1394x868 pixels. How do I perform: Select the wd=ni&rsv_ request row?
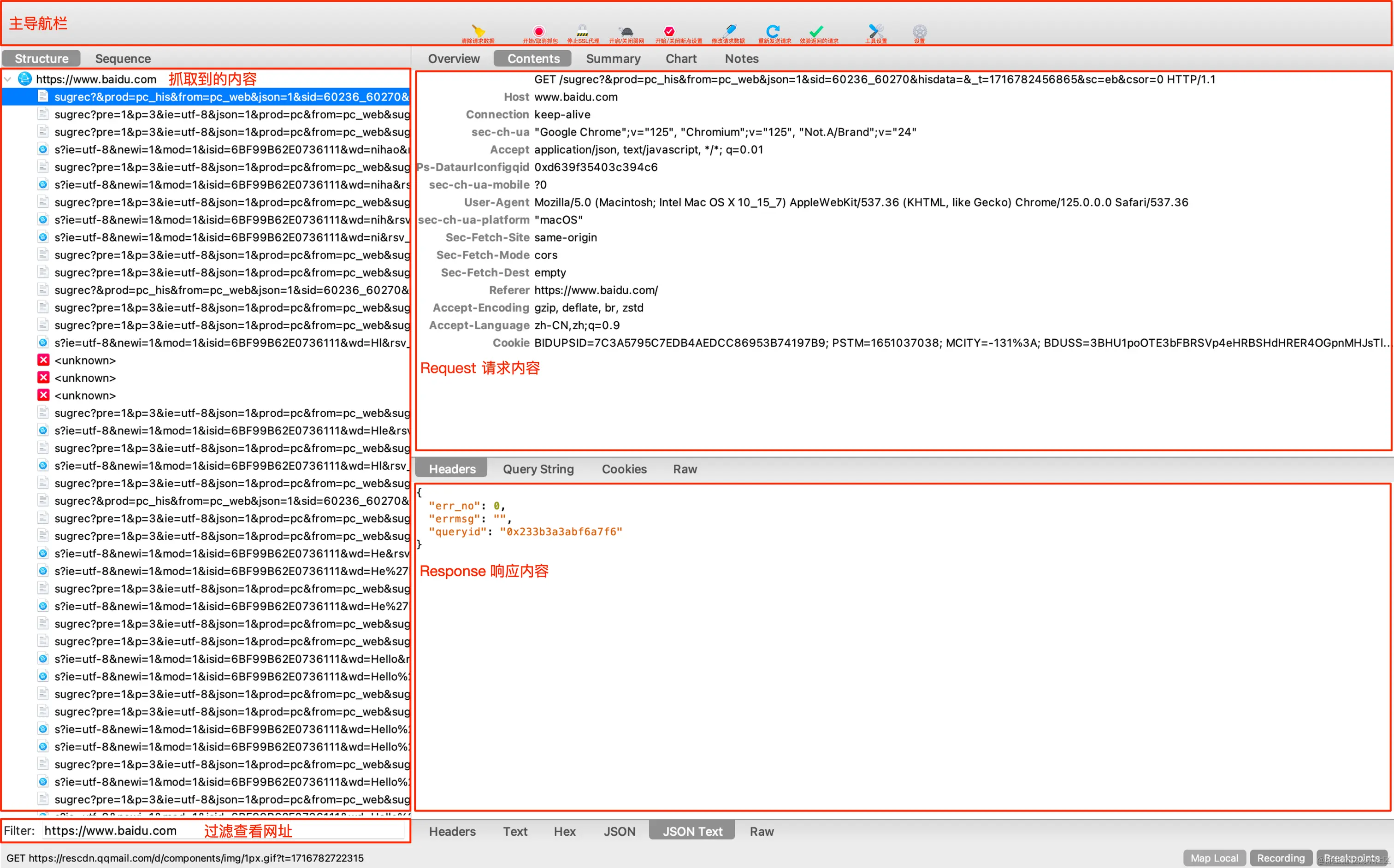(x=206, y=237)
